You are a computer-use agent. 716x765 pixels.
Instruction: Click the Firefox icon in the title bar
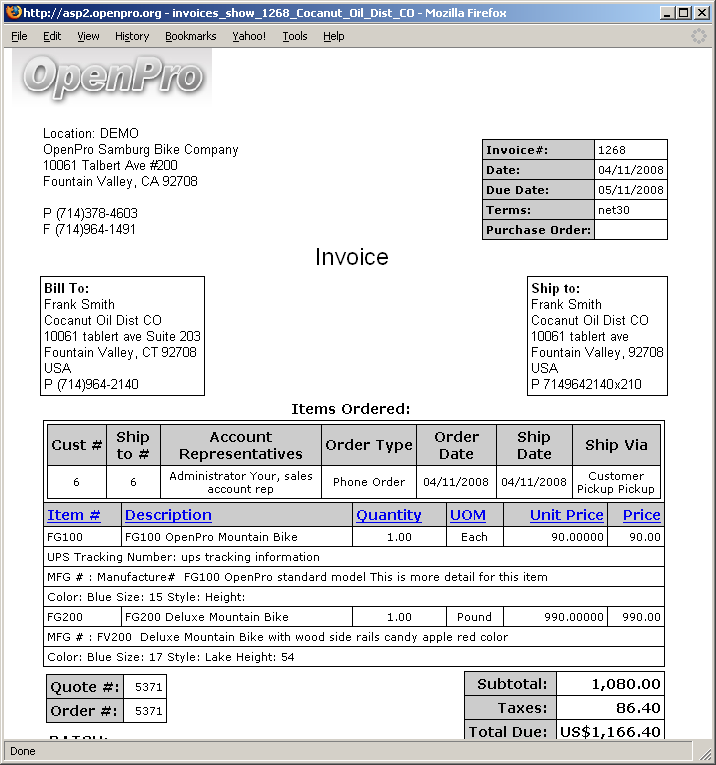[11, 13]
